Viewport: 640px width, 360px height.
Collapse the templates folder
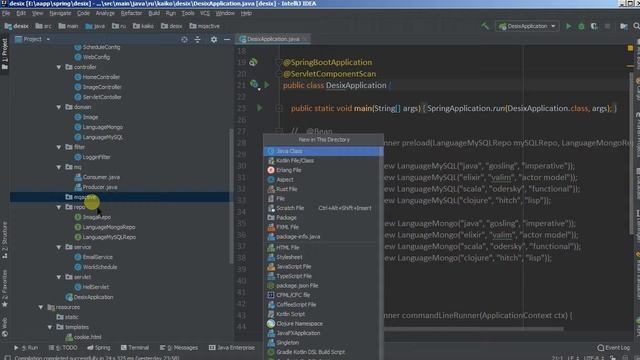(x=50, y=327)
